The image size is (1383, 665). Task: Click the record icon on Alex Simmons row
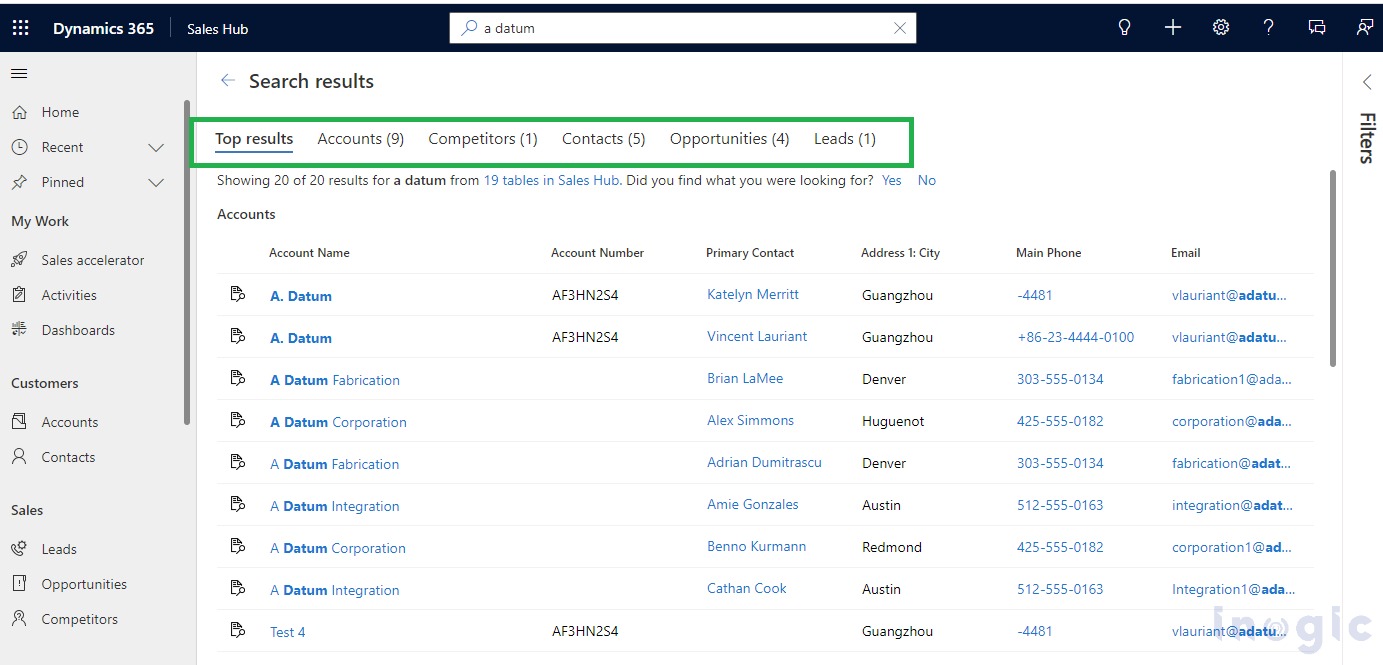coord(237,420)
